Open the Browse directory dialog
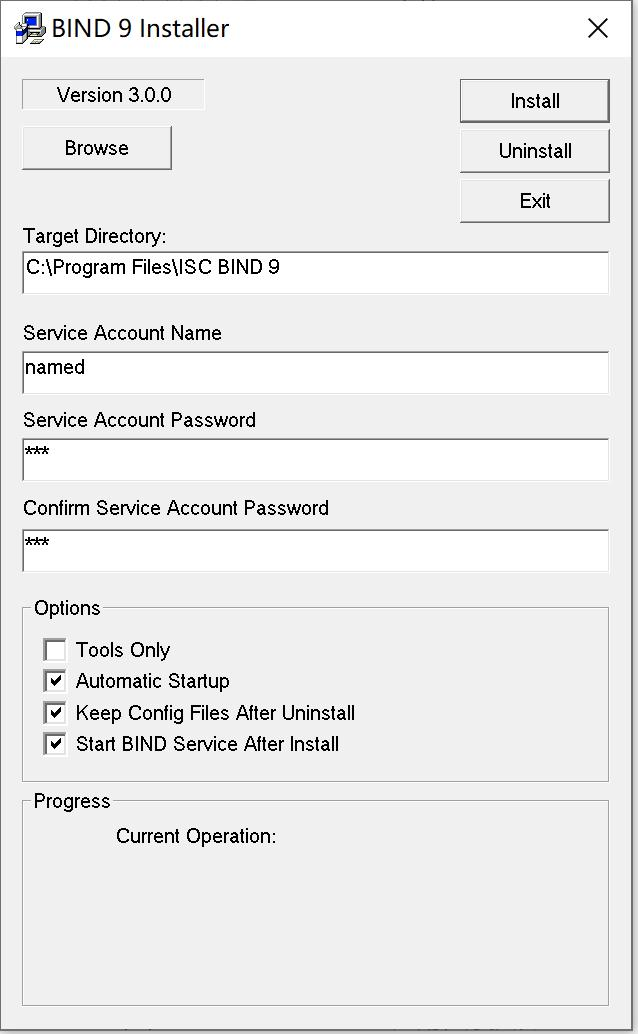This screenshot has height=1034, width=638. point(97,148)
